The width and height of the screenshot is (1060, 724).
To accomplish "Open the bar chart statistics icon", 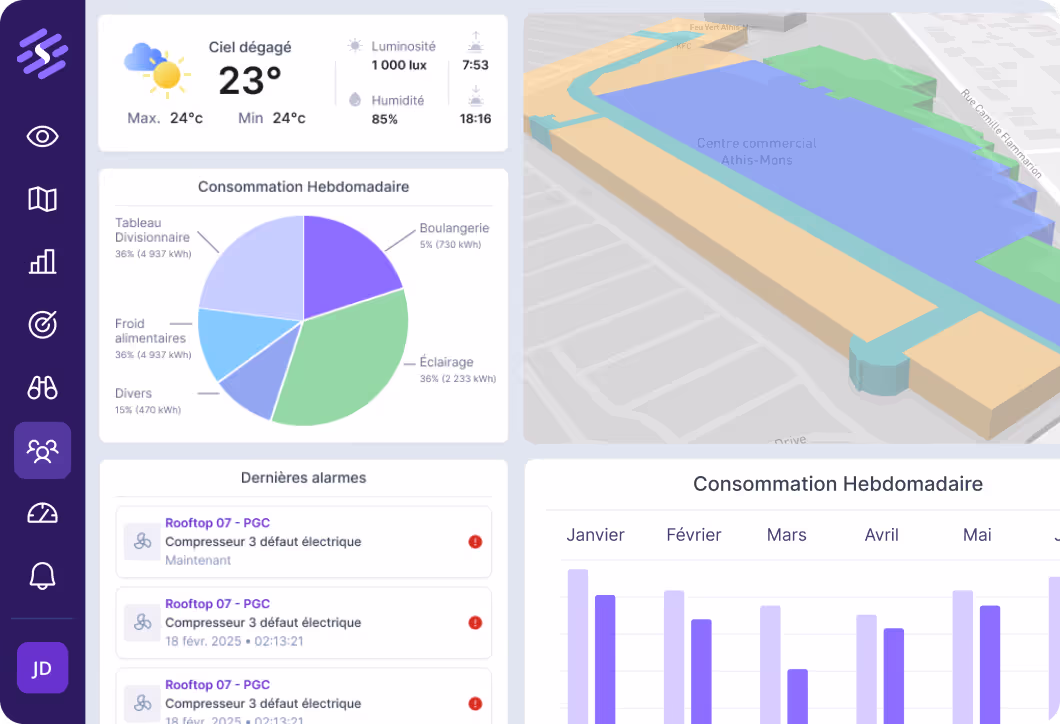I will pos(42,262).
